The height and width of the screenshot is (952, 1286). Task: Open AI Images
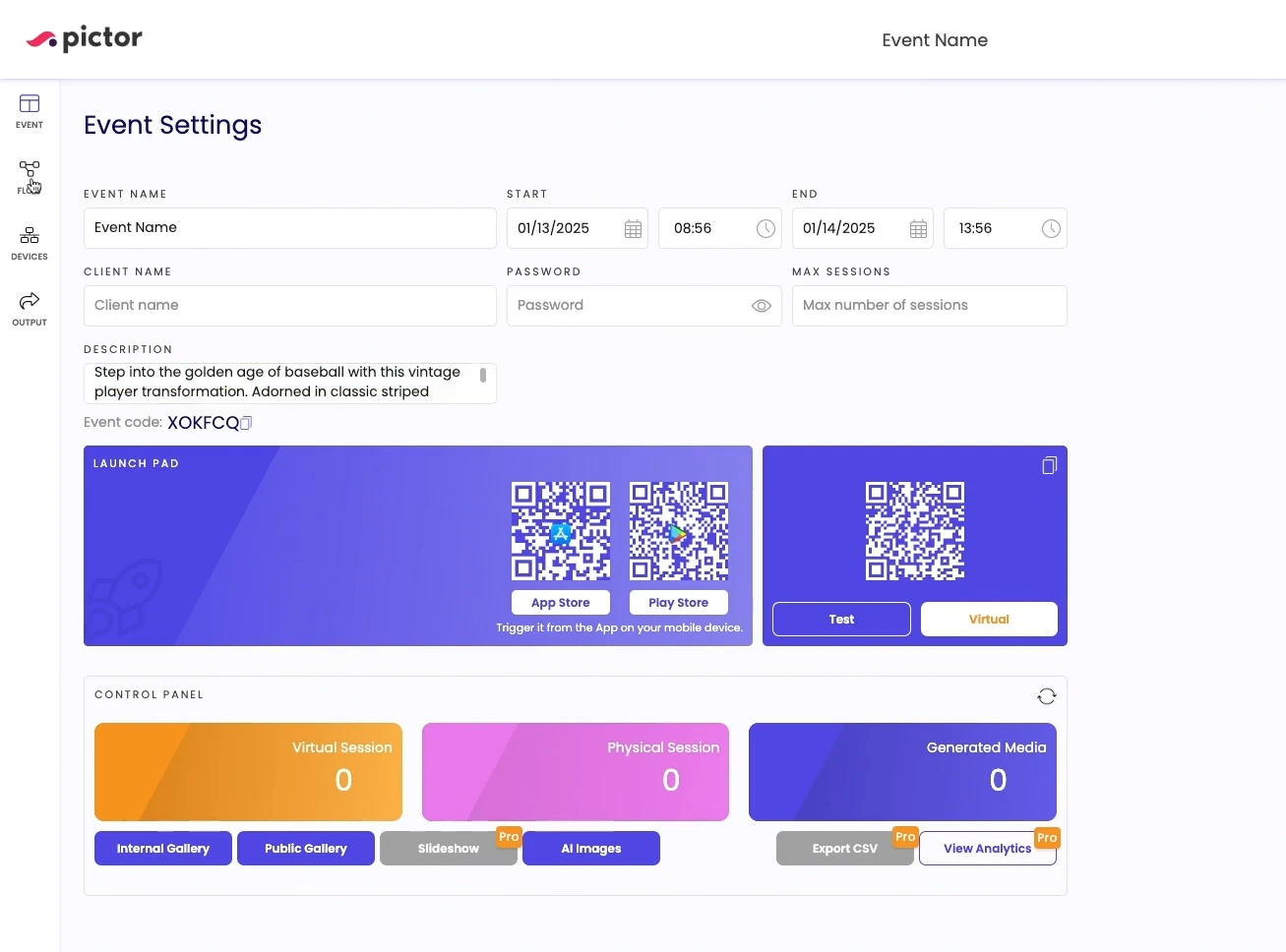click(591, 849)
